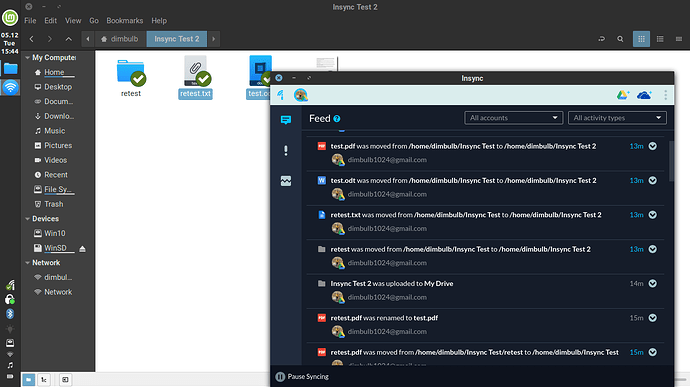The image size is (690, 387).
Task: Expand the retest.txt moved feed entry
Action: tap(653, 215)
